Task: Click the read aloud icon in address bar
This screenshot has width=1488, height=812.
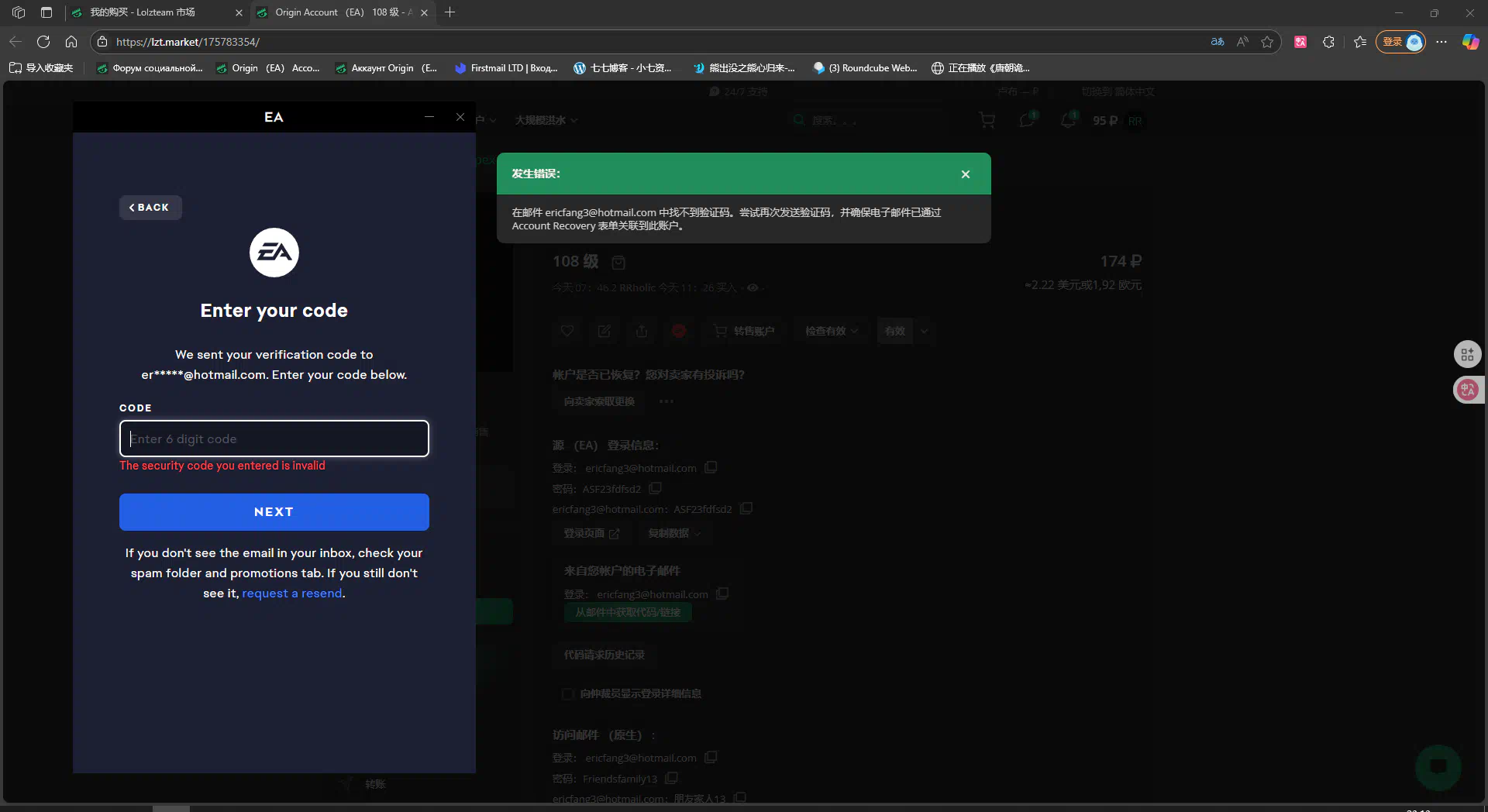Action: coord(1242,42)
